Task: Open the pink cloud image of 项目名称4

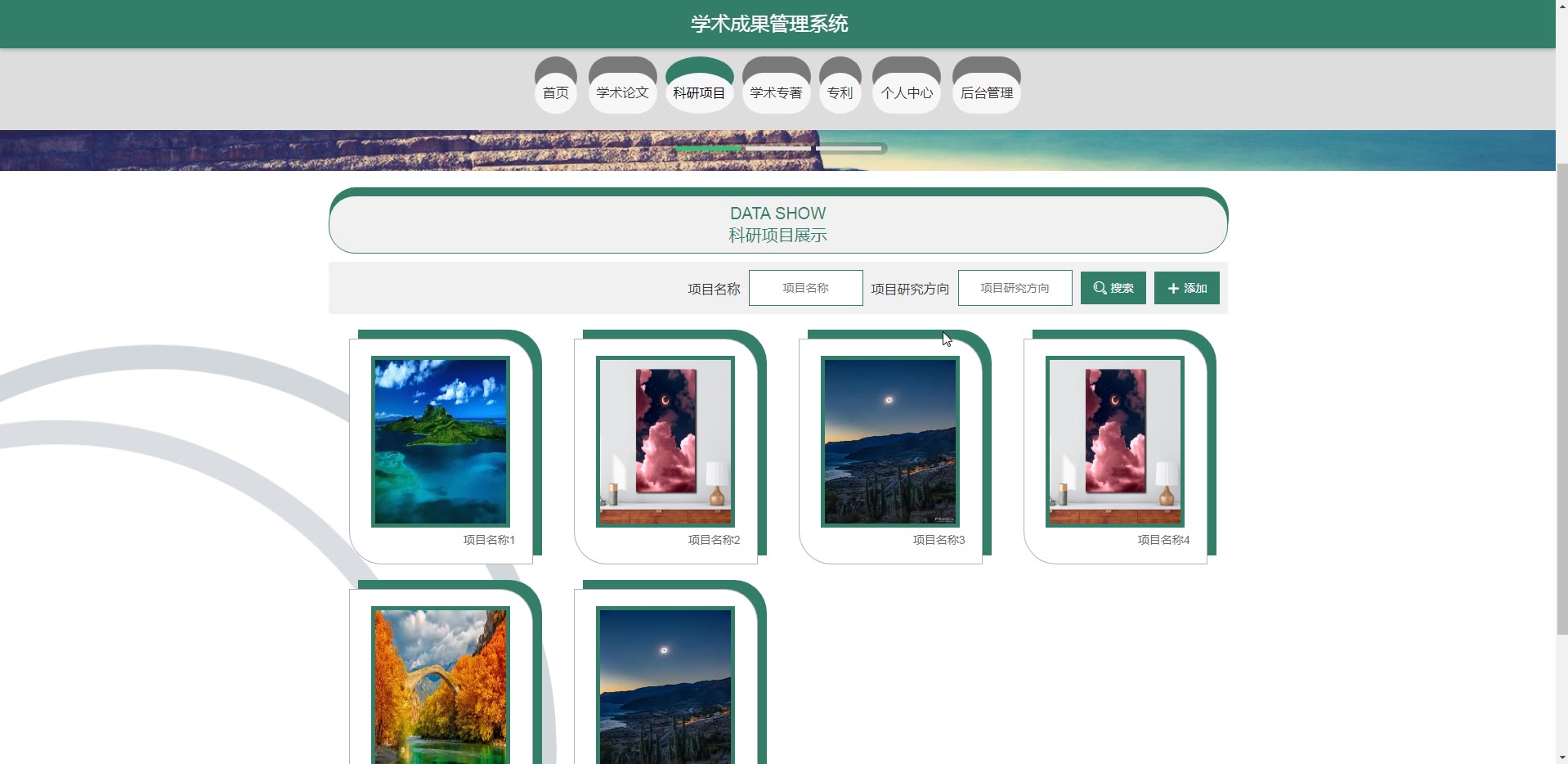Action: click(1115, 442)
